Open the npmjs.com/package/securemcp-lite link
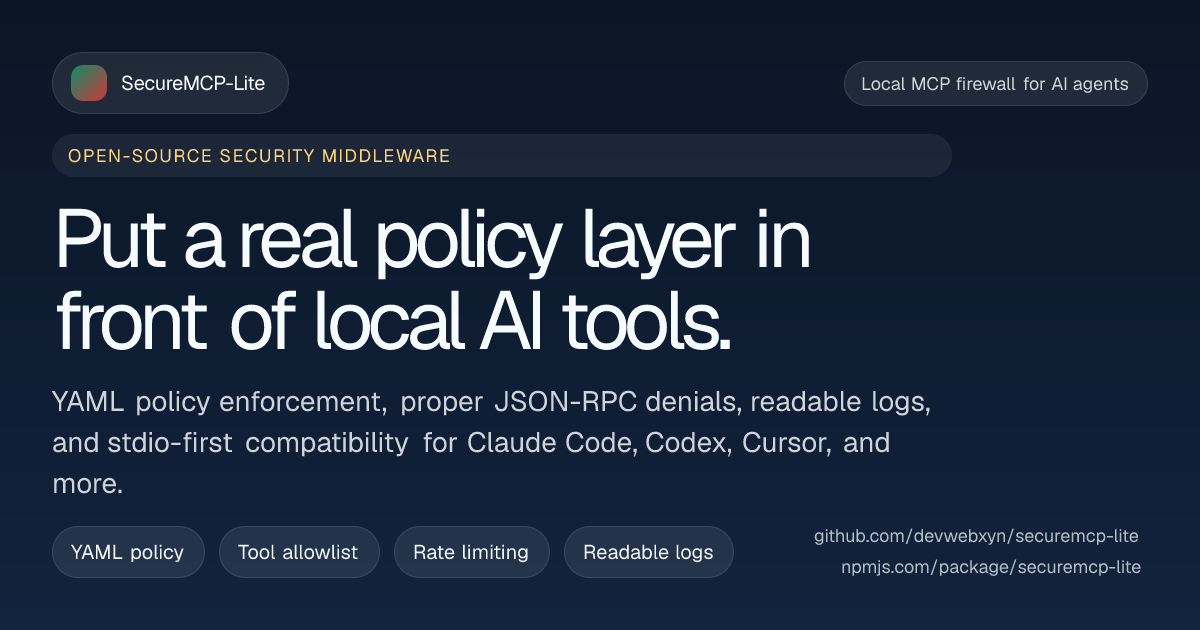The width and height of the screenshot is (1200, 630). (991, 567)
